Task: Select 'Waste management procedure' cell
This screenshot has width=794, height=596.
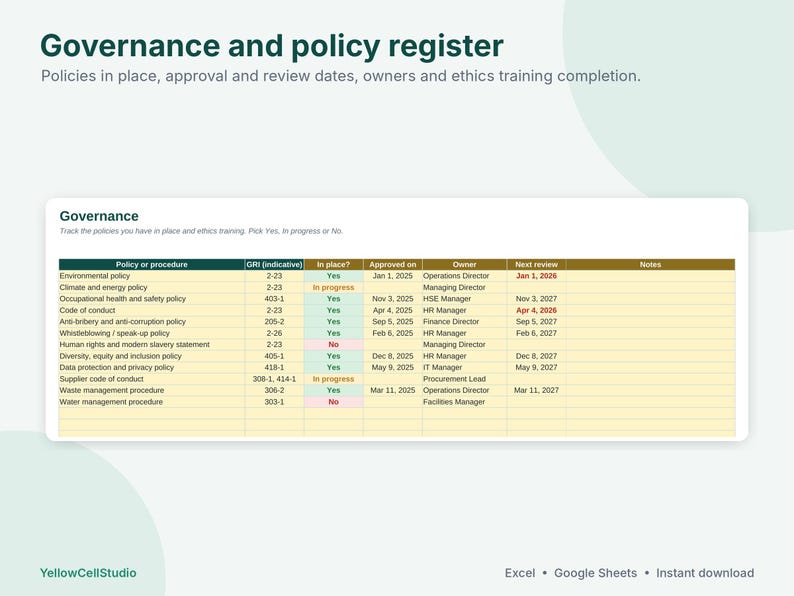Action: [152, 390]
